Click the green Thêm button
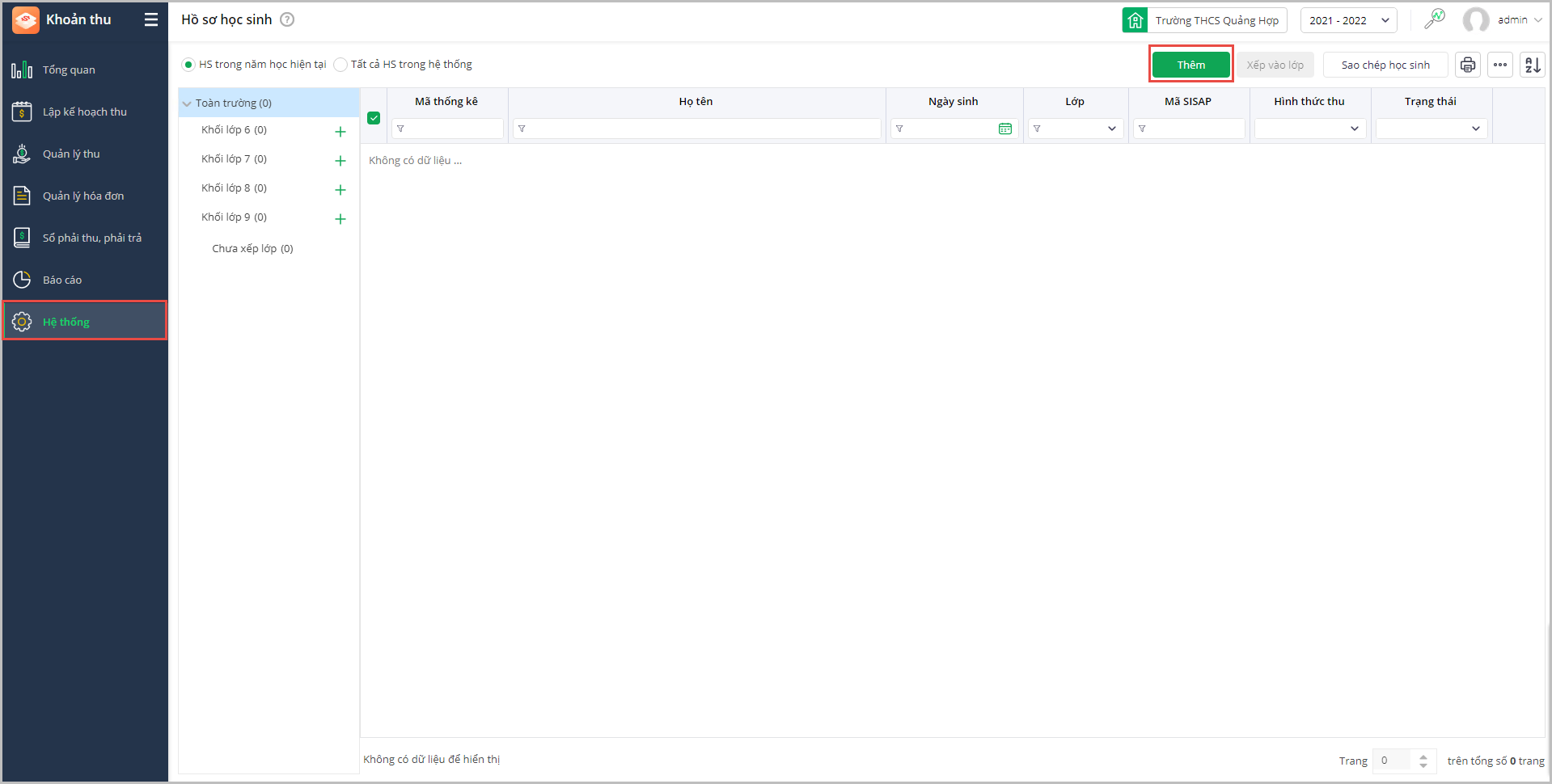1552x784 pixels. tap(1191, 65)
